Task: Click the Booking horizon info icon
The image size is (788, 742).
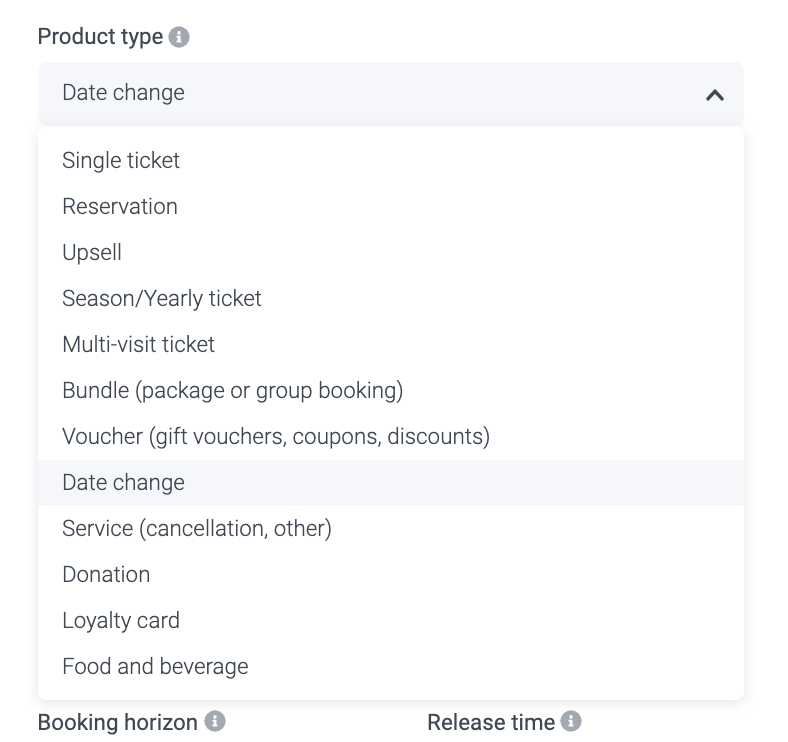Action: 215,721
